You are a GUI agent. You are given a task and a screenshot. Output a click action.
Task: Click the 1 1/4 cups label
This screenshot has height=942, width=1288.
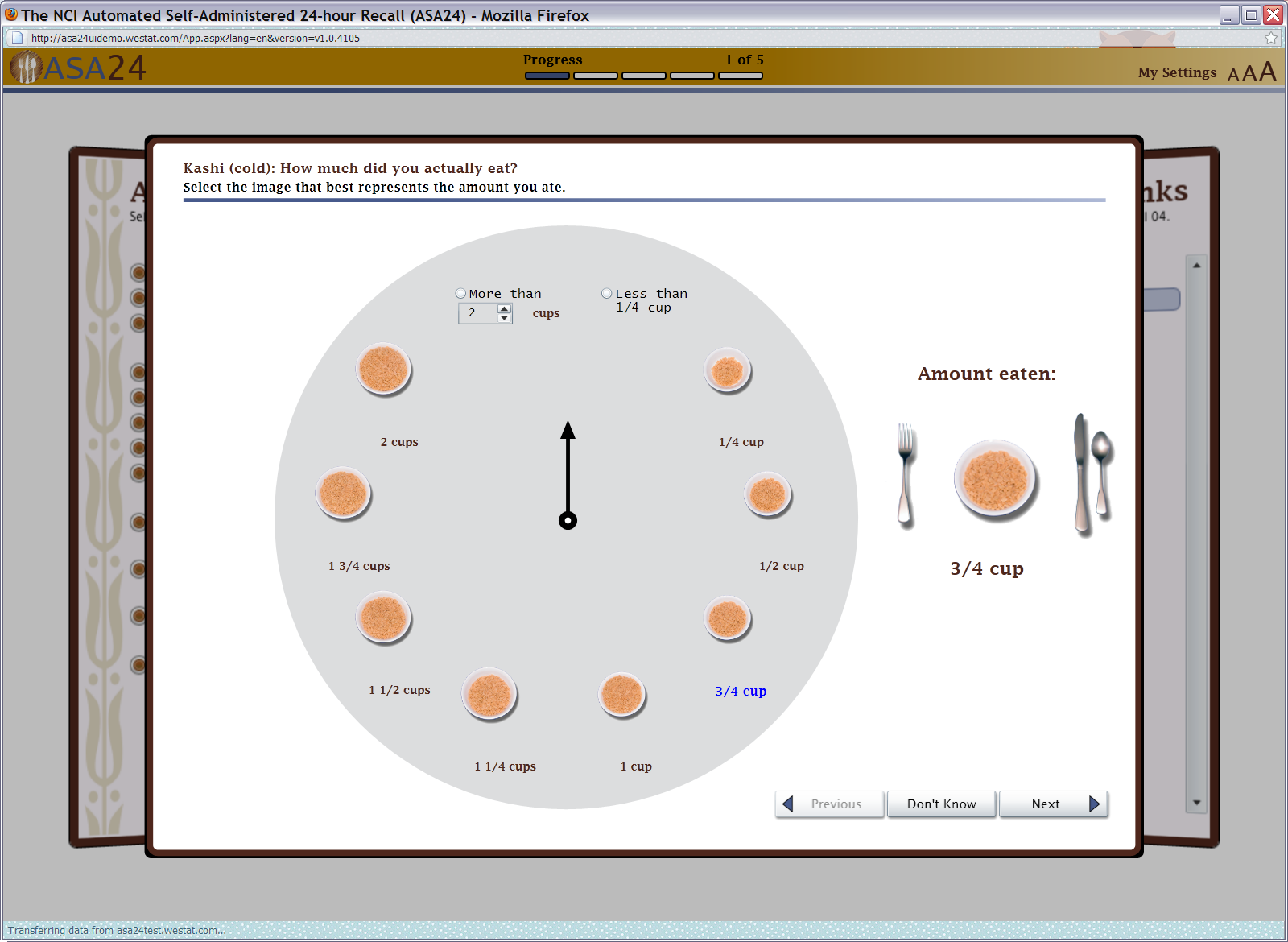(506, 766)
